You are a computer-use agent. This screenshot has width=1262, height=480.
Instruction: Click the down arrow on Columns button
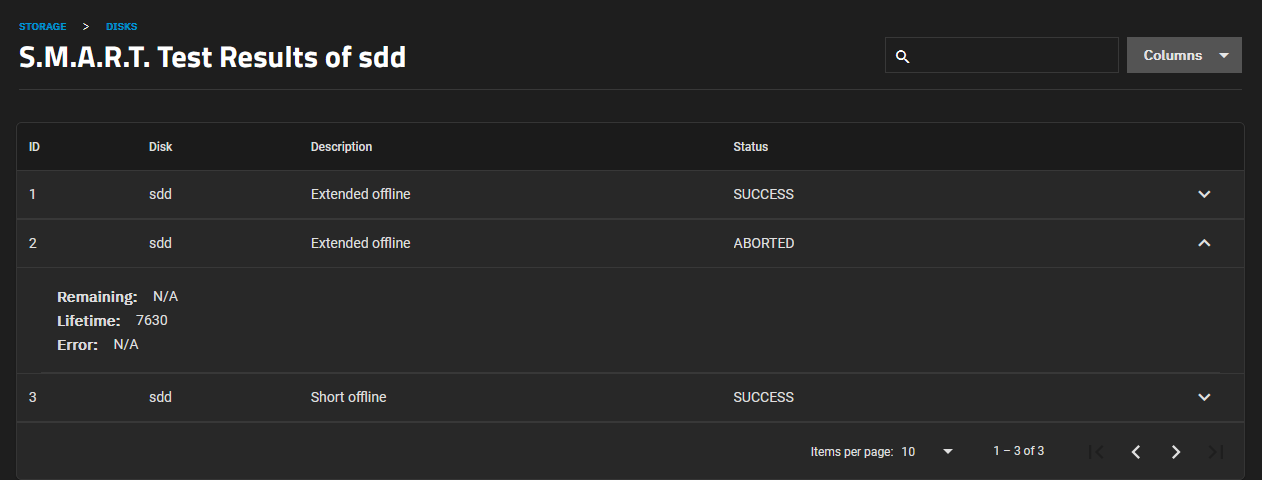[1224, 56]
